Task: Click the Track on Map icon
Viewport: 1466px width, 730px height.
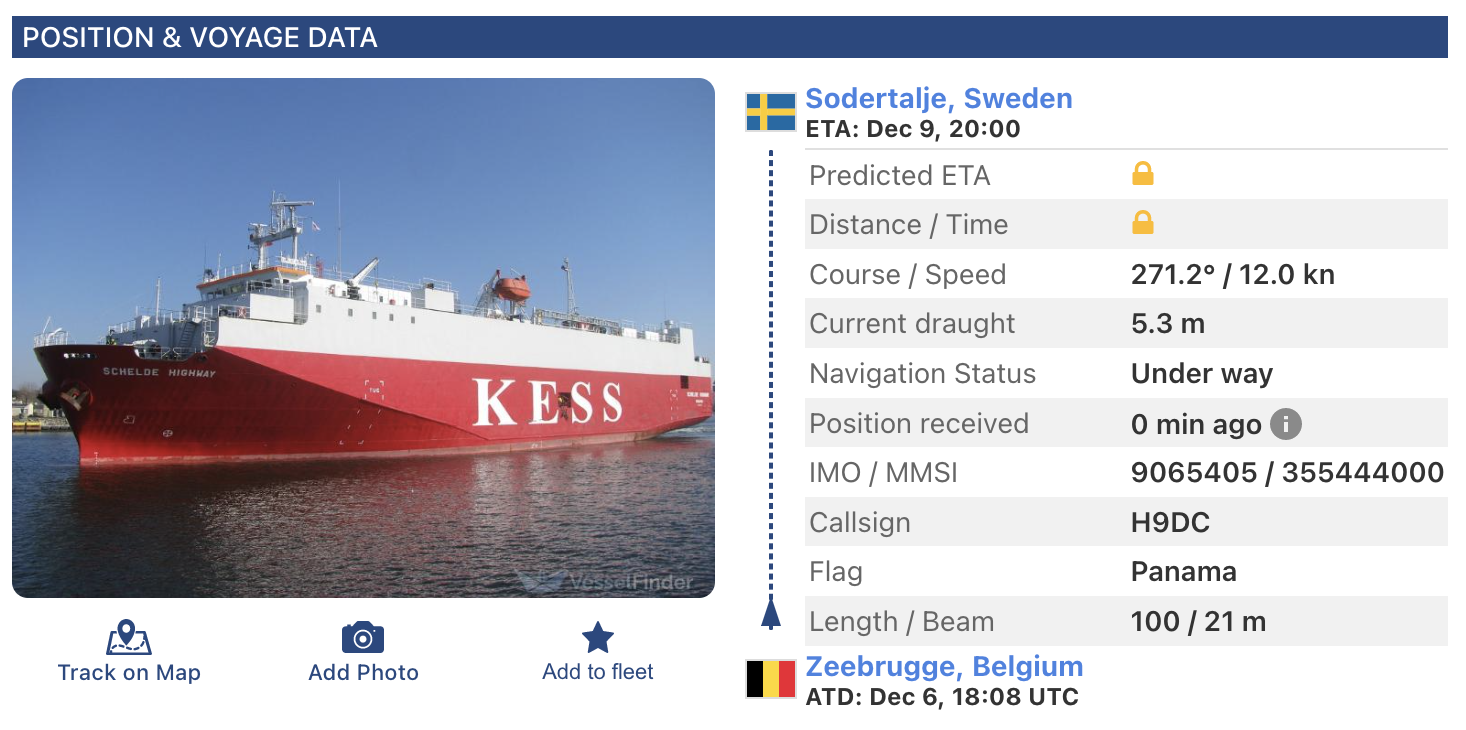Action: (128, 637)
